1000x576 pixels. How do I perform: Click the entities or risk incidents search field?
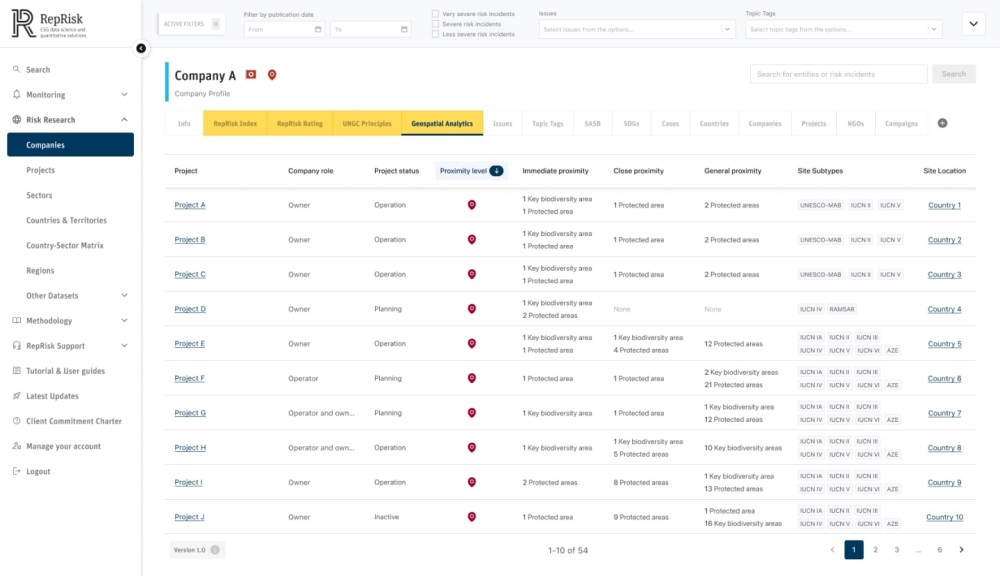click(x=838, y=74)
